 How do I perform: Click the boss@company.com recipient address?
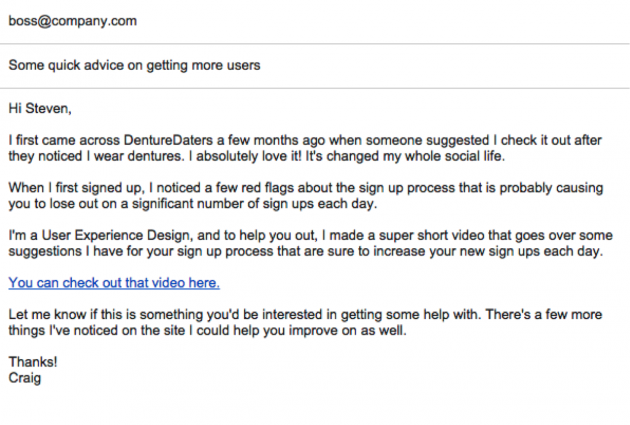(73, 21)
